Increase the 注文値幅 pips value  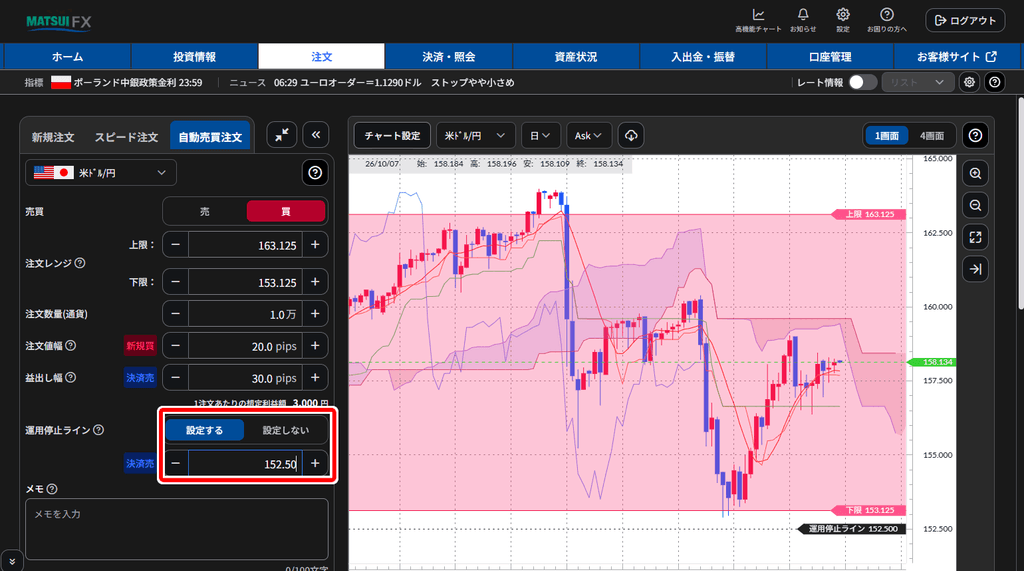[x=315, y=346]
